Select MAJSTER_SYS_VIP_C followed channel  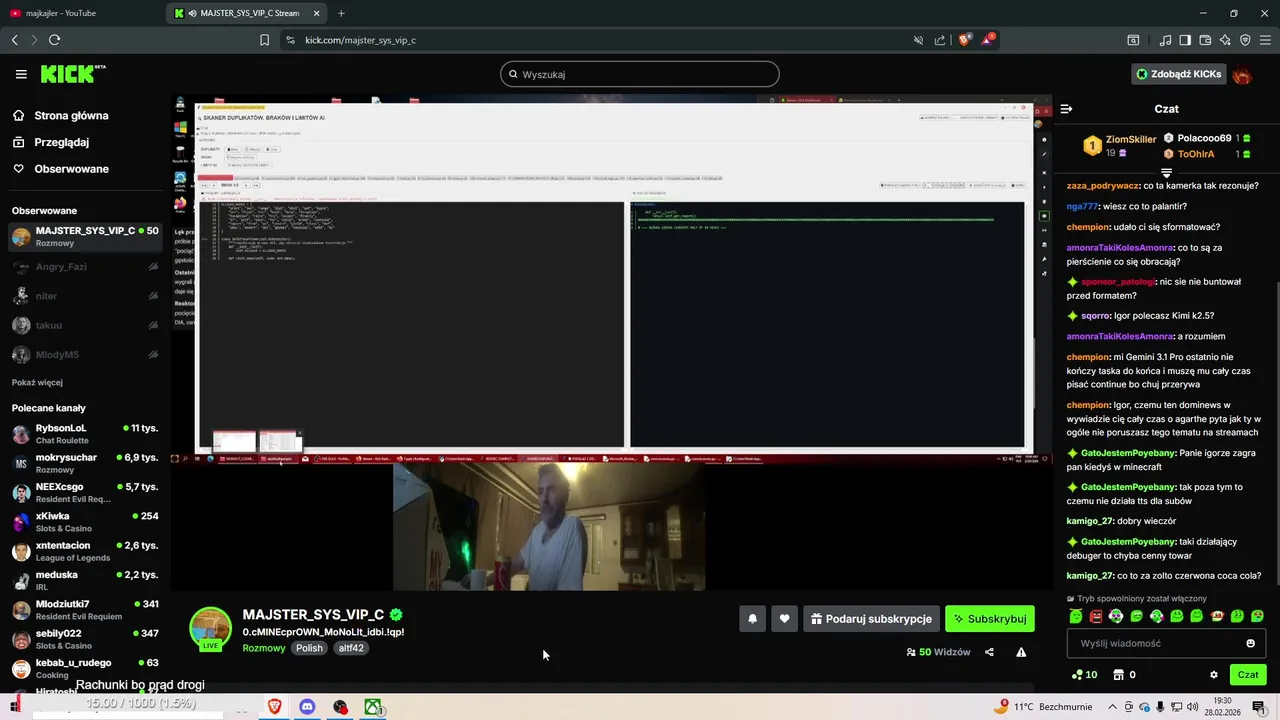pyautogui.click(x=85, y=237)
